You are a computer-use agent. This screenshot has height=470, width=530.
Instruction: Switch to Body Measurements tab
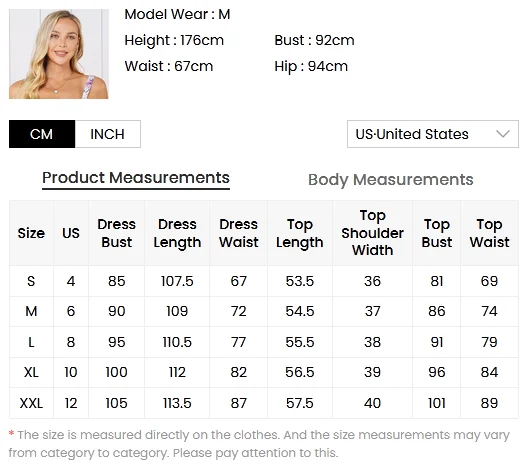(x=390, y=180)
